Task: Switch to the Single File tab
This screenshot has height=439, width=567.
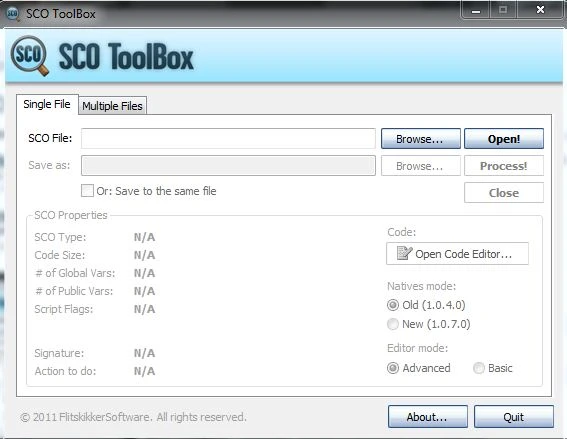Action: coord(47,105)
